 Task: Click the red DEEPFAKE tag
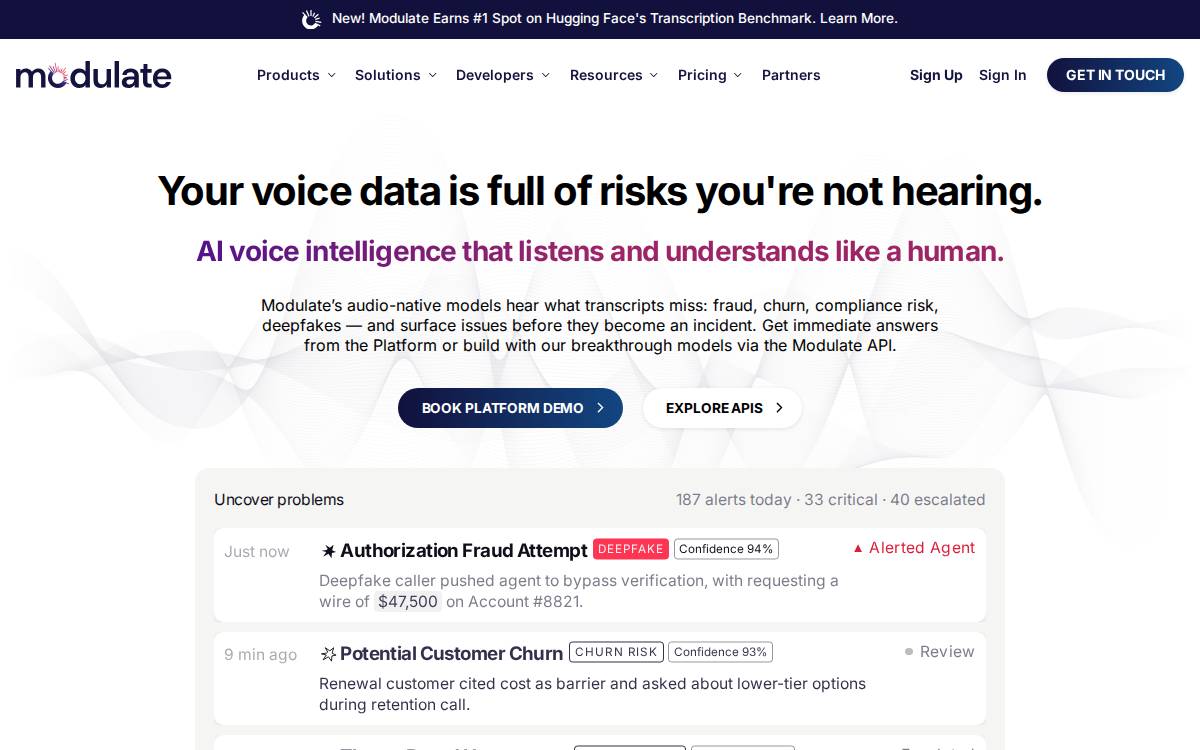point(631,549)
